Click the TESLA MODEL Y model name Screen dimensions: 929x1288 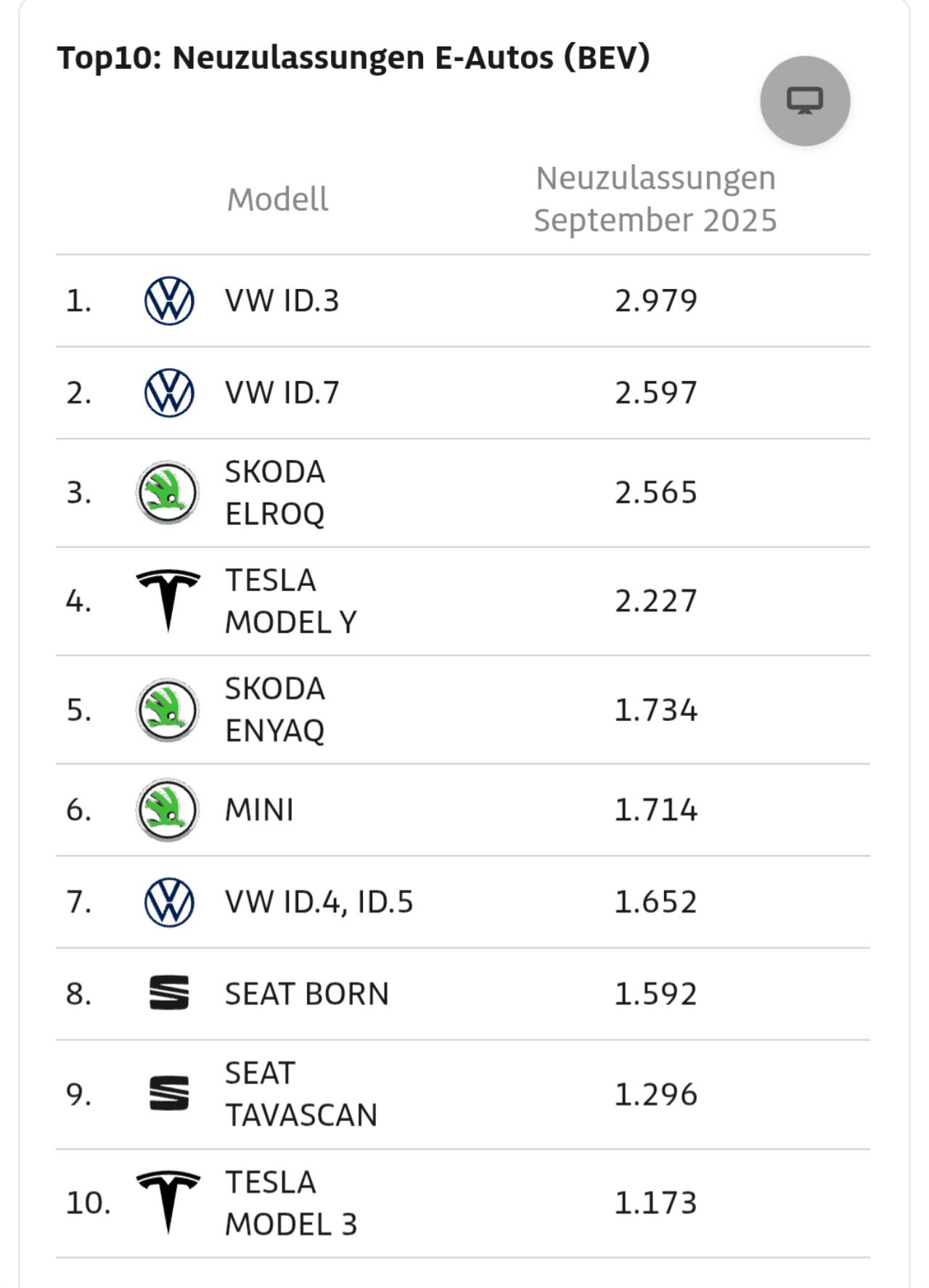[x=290, y=601]
